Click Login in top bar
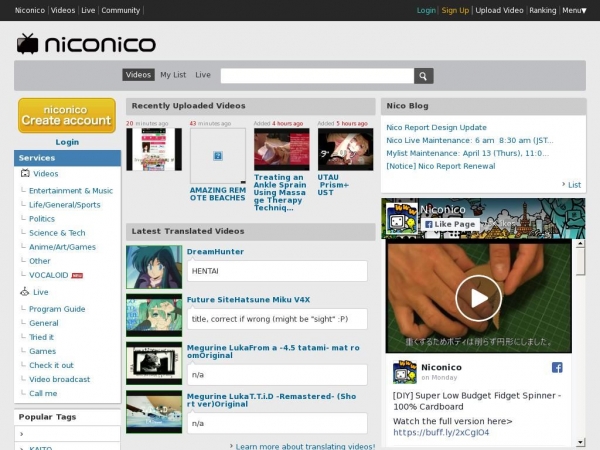Image resolution: width=600 pixels, height=450 pixels. click(426, 10)
